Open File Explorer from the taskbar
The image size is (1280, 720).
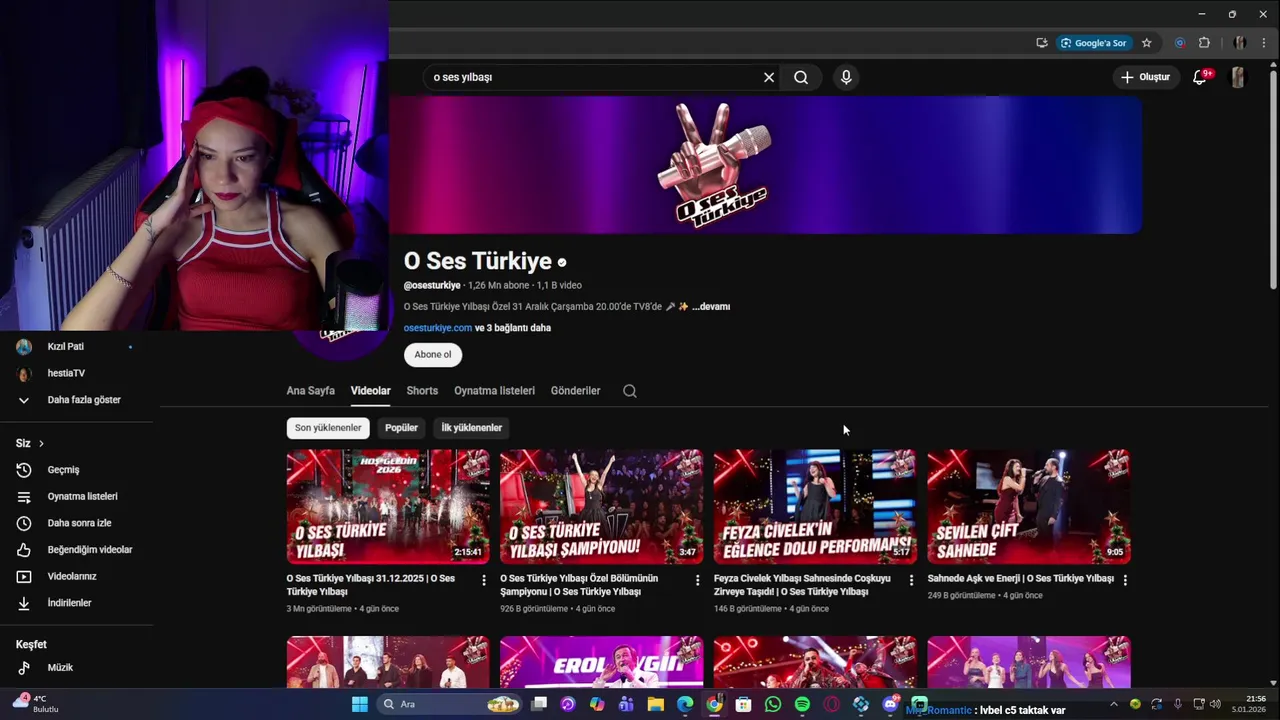click(656, 704)
